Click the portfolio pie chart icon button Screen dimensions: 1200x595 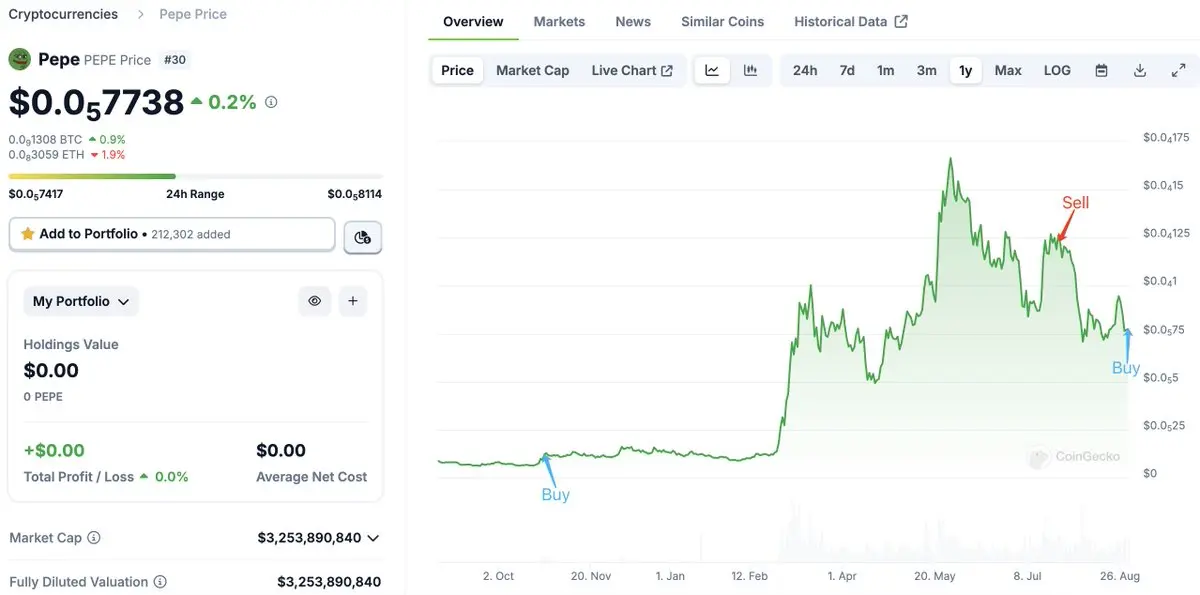(363, 237)
